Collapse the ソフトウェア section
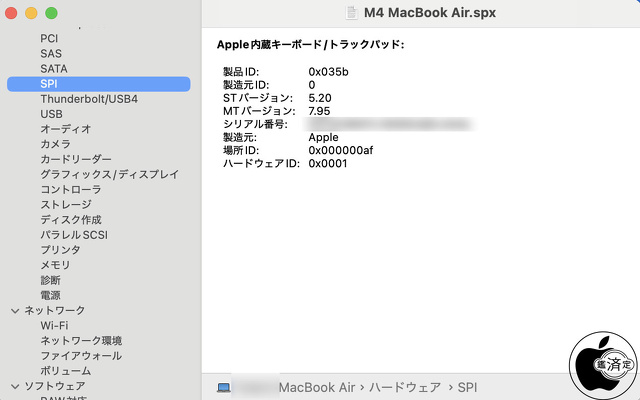This screenshot has height=400, width=640. 15,386
